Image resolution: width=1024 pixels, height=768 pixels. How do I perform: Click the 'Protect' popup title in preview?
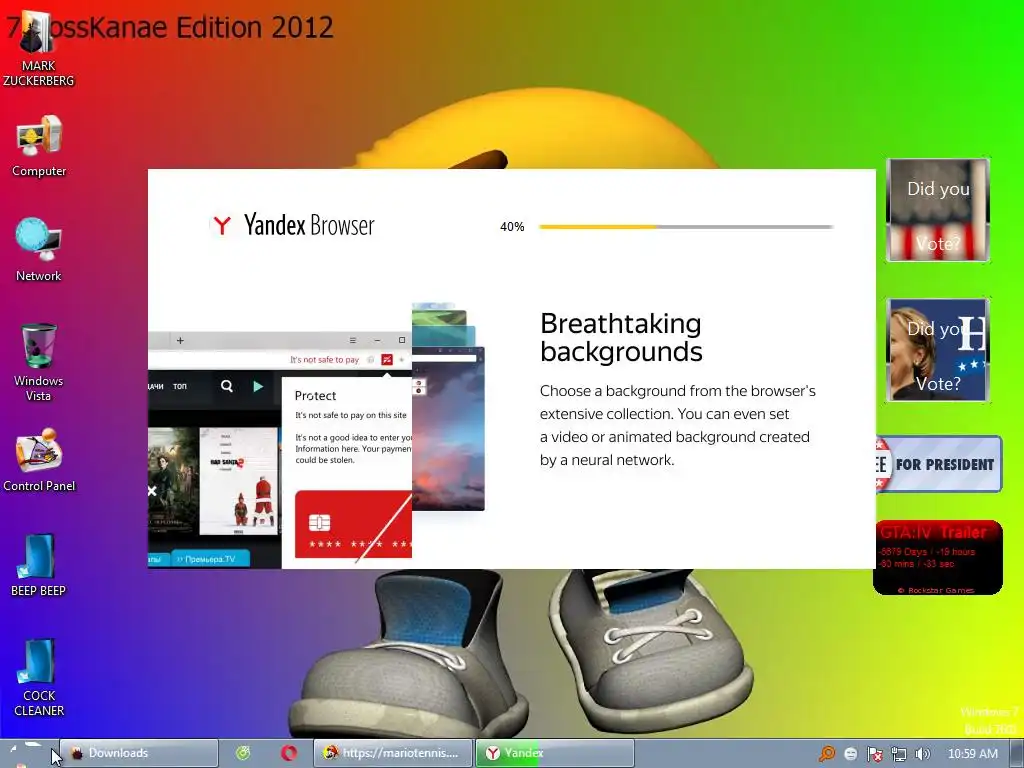point(315,396)
